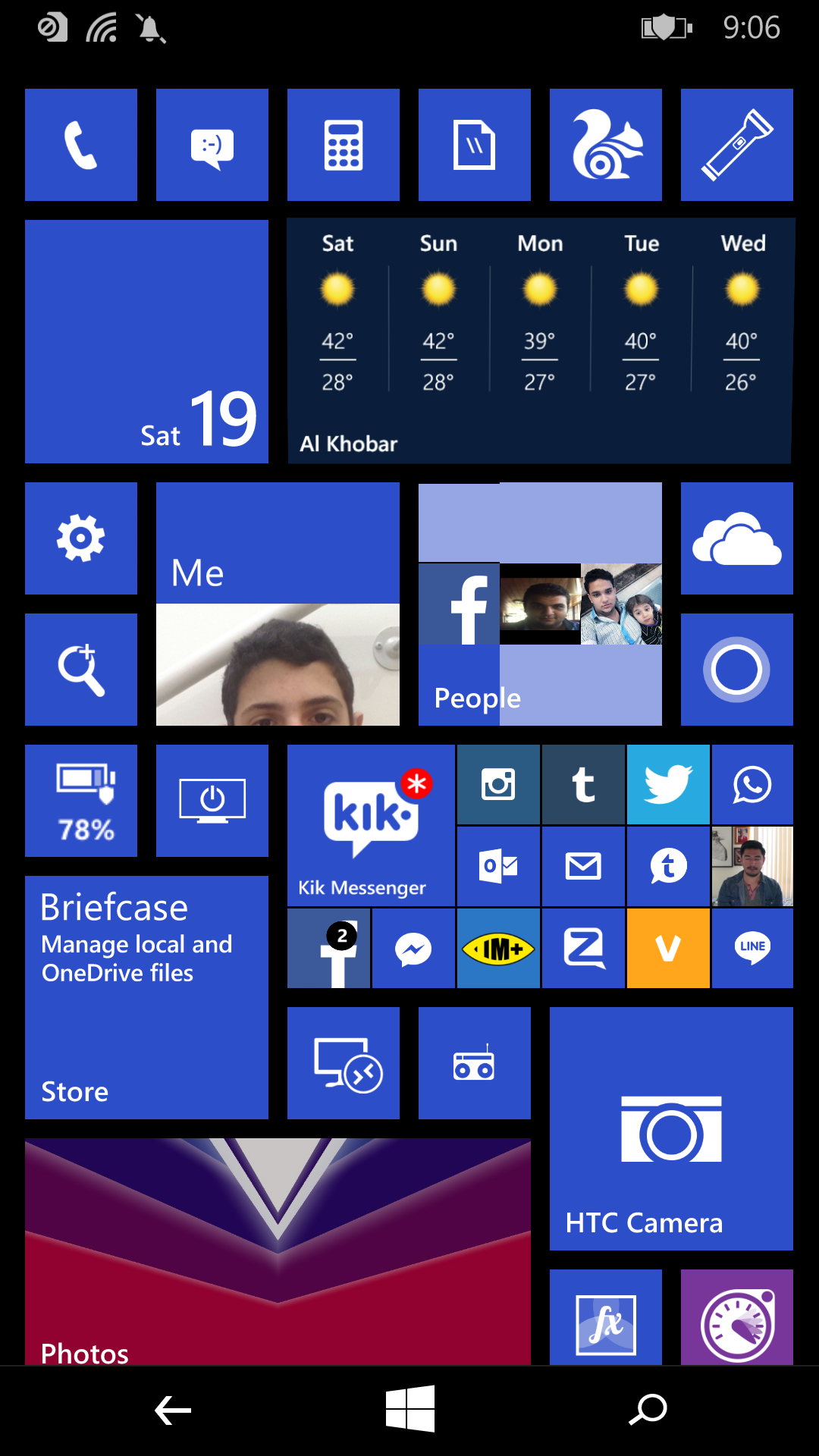Open the WhatsApp tile
Screen dimensions: 819x1456
752,784
